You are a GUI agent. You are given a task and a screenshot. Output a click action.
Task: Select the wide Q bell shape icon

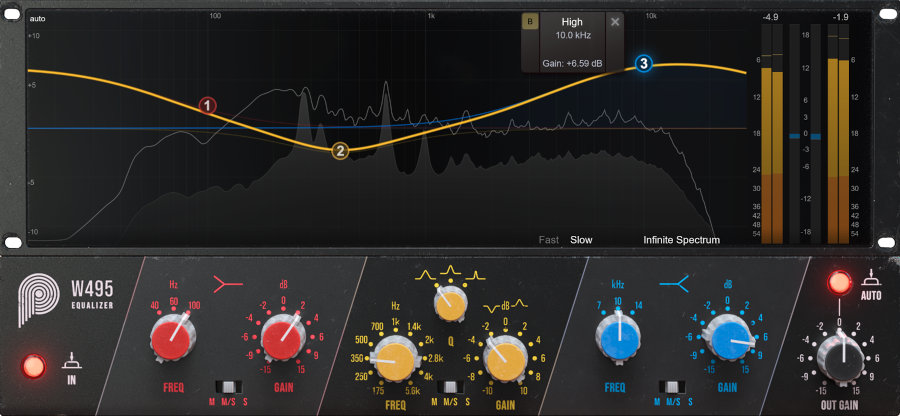click(423, 277)
